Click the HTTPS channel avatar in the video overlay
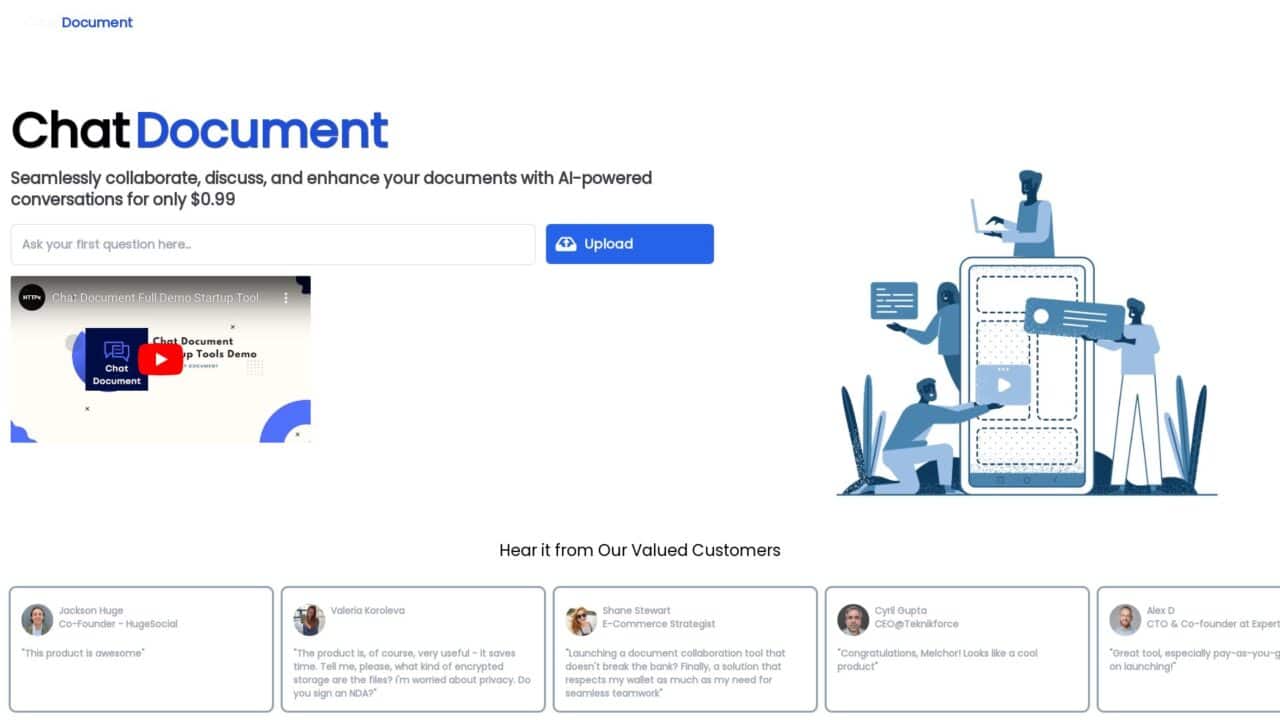The height and width of the screenshot is (720, 1280). pyautogui.click(x=32, y=297)
